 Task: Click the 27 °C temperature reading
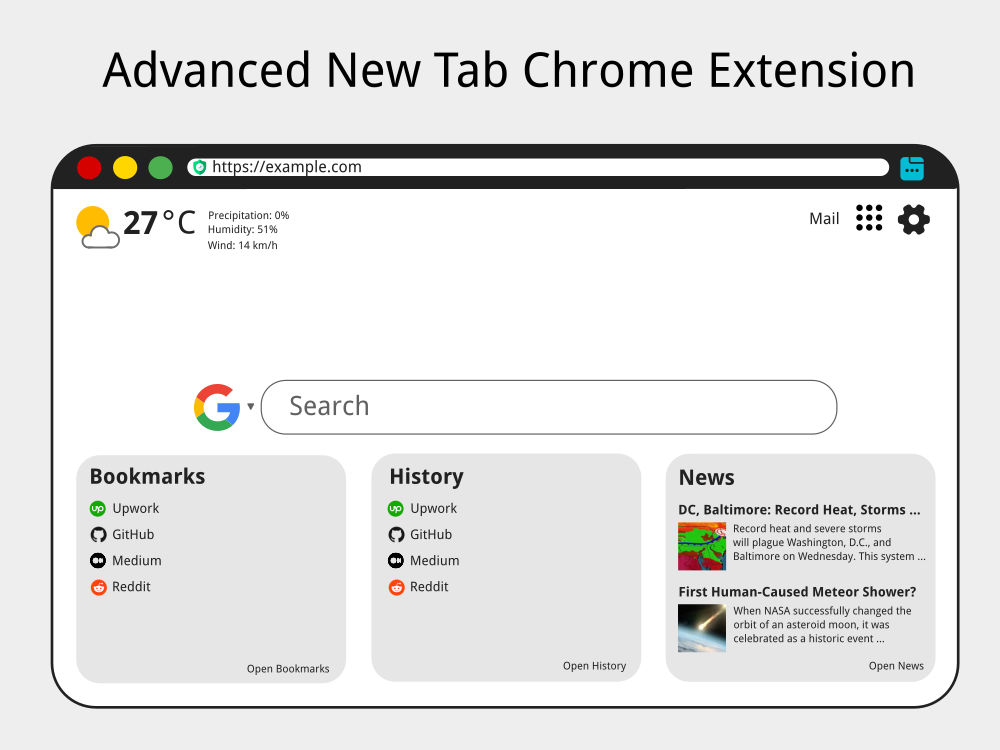[x=159, y=223]
